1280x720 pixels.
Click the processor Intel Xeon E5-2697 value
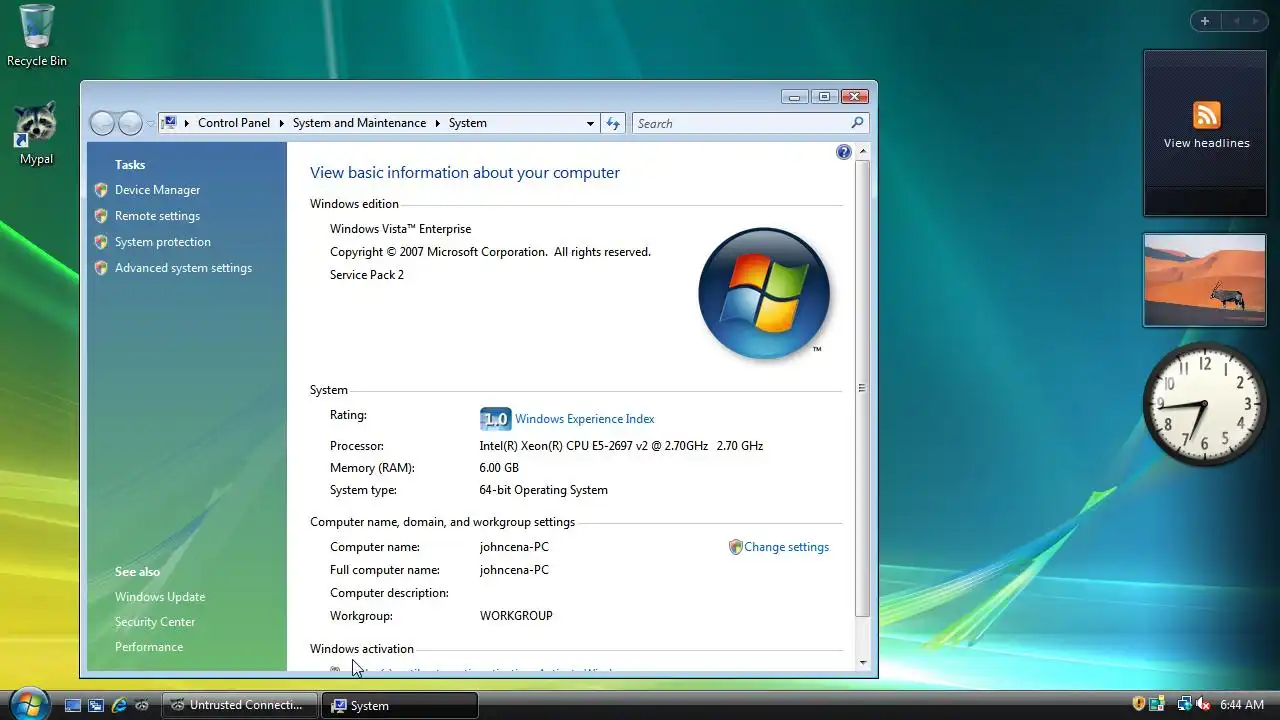[x=621, y=446]
